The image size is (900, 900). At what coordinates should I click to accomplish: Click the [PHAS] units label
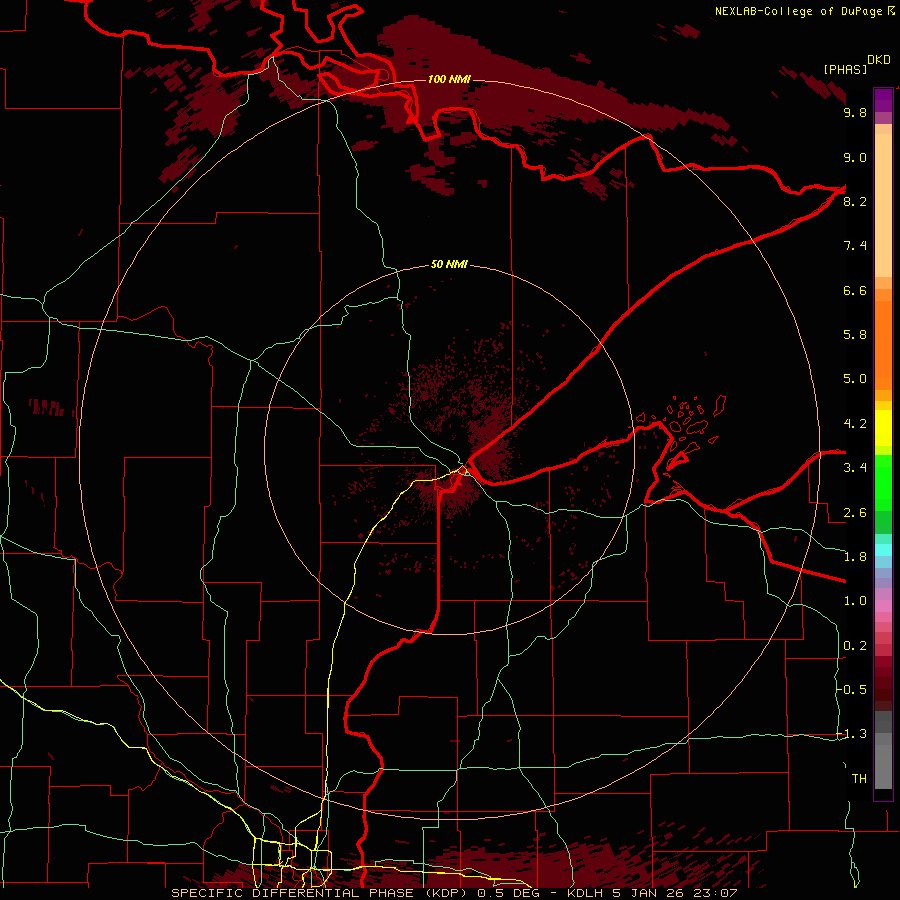point(845,69)
